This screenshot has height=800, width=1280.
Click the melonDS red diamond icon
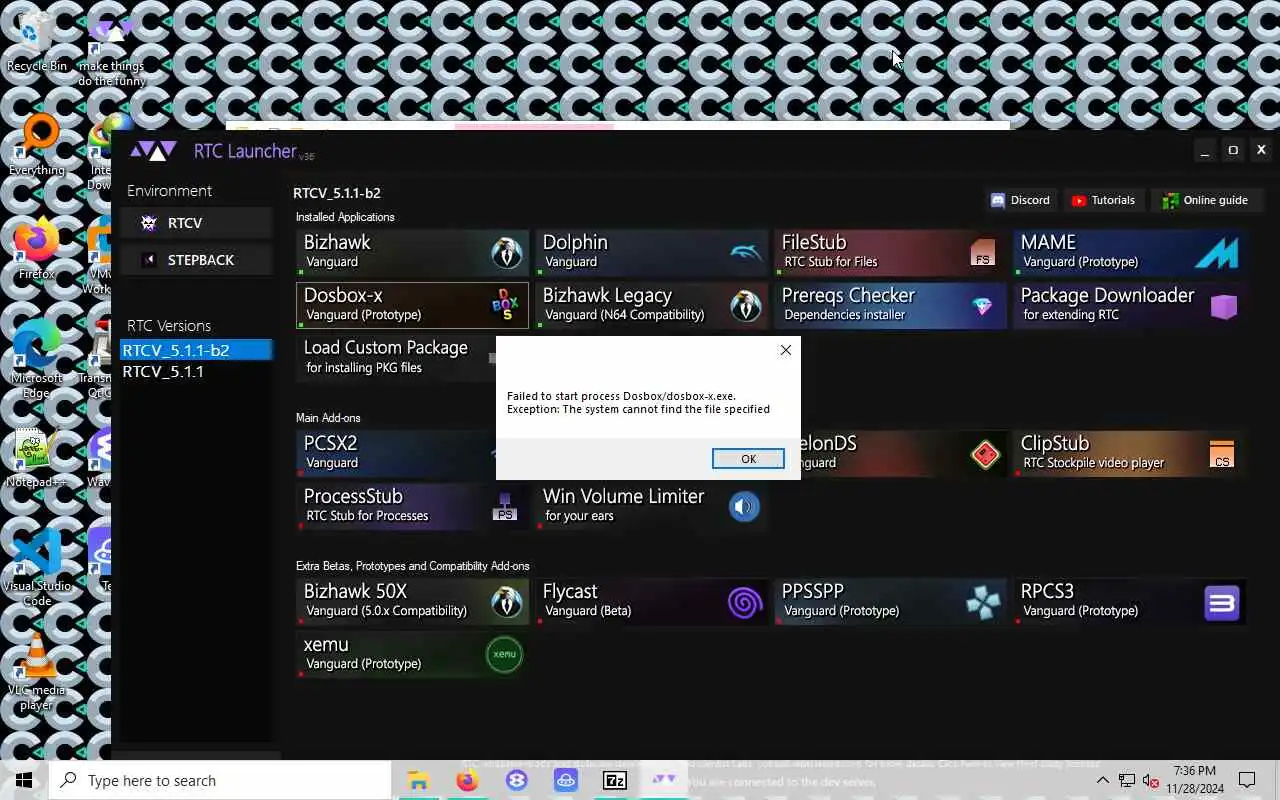985,455
